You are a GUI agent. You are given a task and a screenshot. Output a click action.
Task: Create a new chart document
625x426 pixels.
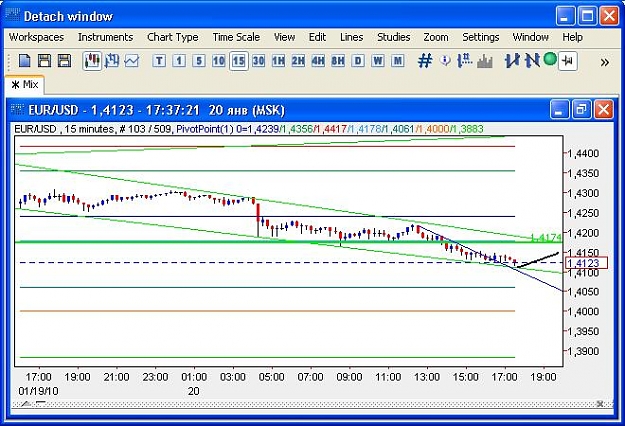point(25,61)
